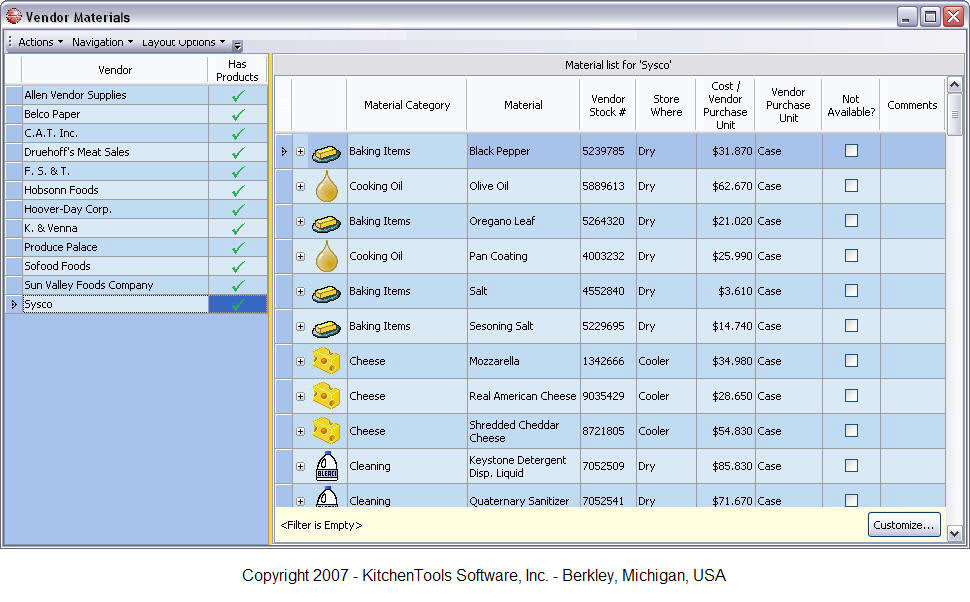Click the Material column header
Screen dimensions: 970x602
[x=523, y=105]
